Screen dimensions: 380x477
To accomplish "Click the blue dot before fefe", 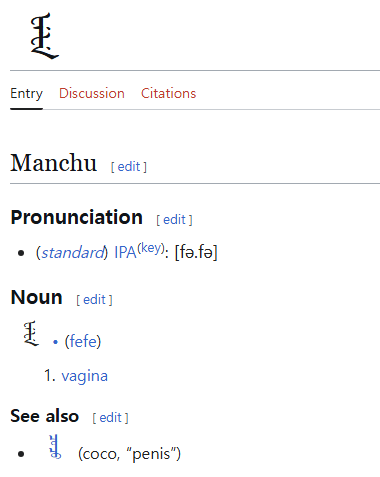I will (x=55, y=342).
